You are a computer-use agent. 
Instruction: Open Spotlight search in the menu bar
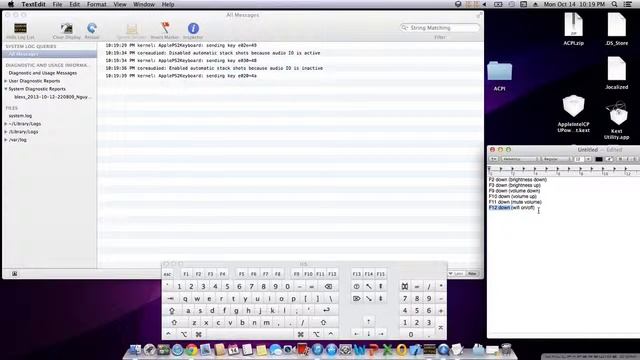(614, 4)
